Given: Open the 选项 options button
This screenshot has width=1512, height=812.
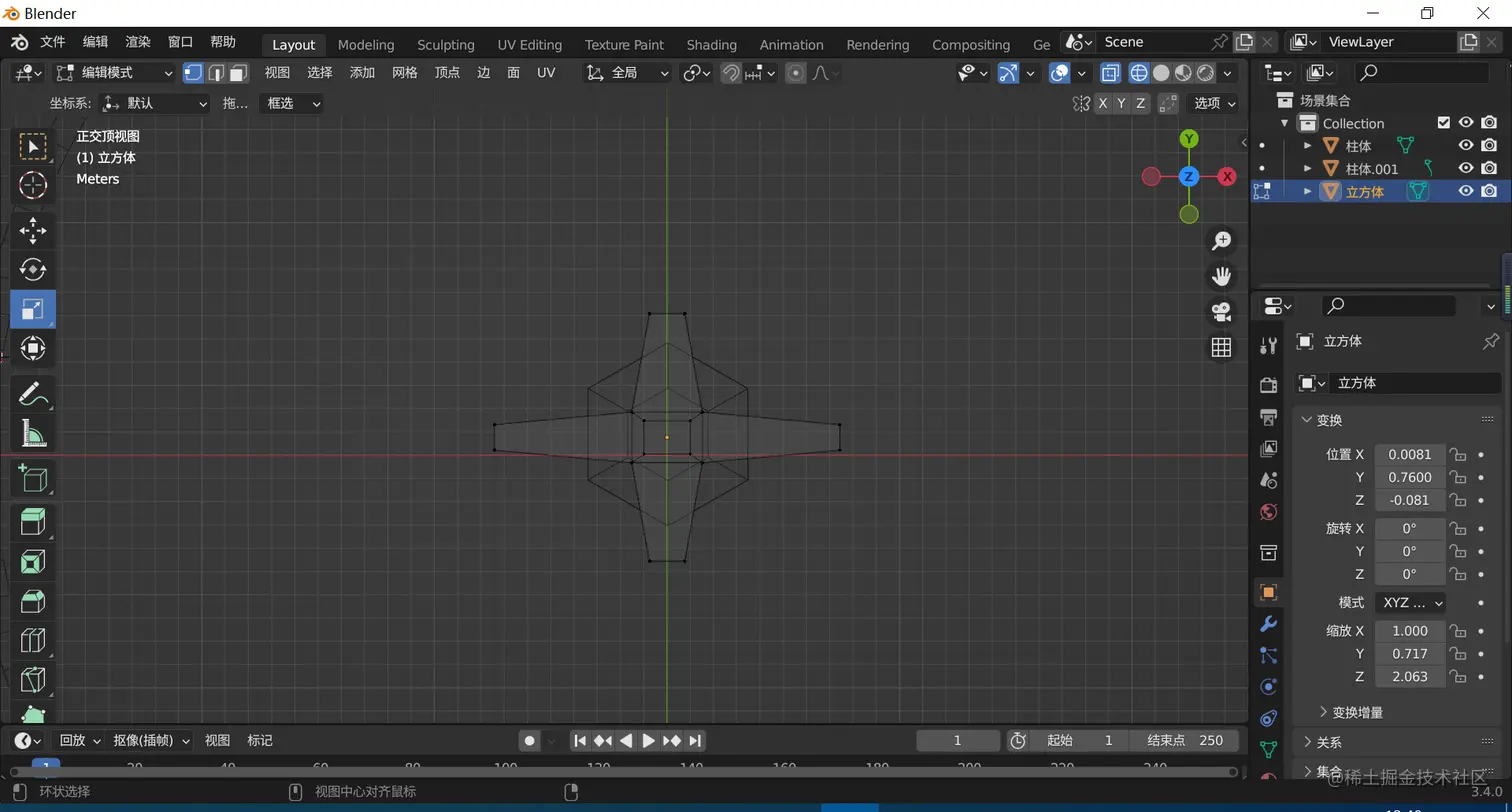Looking at the screenshot, I should [1214, 103].
